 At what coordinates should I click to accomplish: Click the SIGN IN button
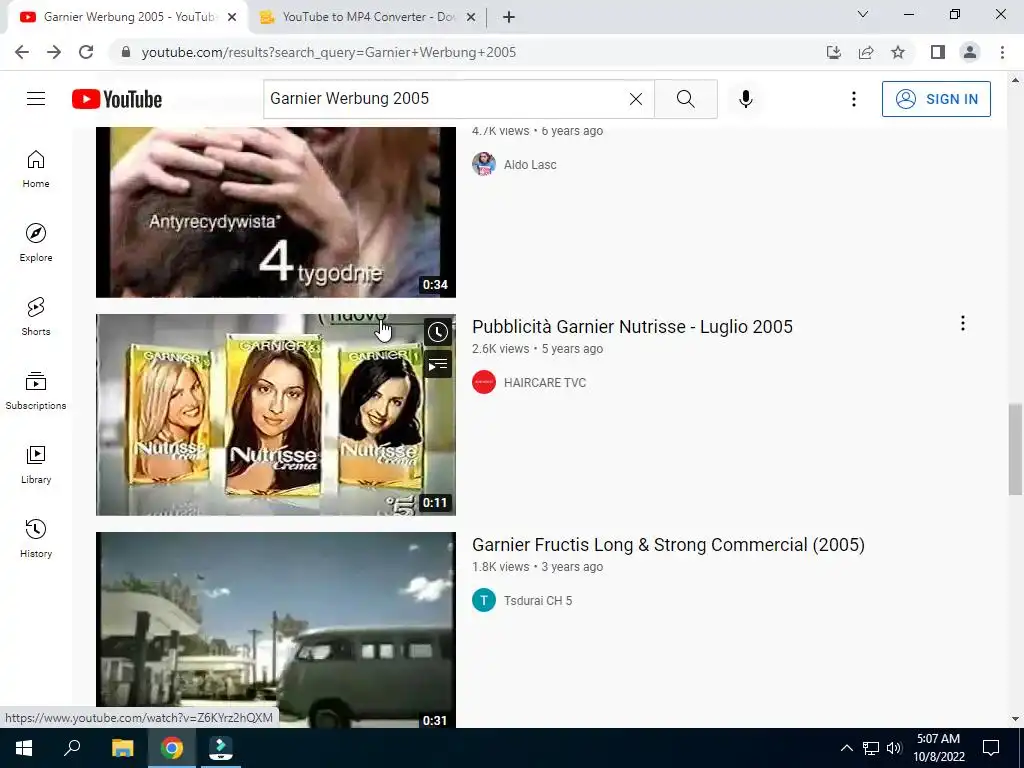pyautogui.click(x=936, y=99)
